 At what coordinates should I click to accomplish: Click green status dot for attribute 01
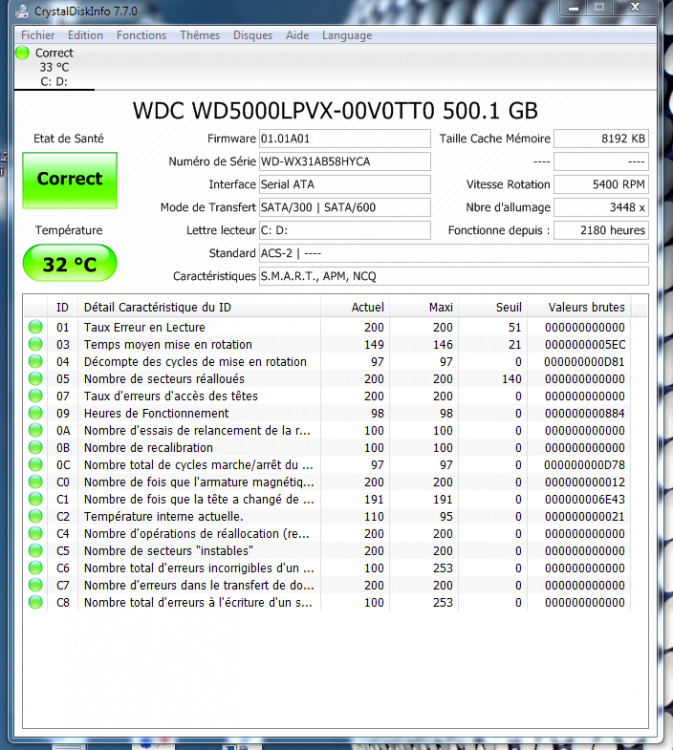(35, 327)
